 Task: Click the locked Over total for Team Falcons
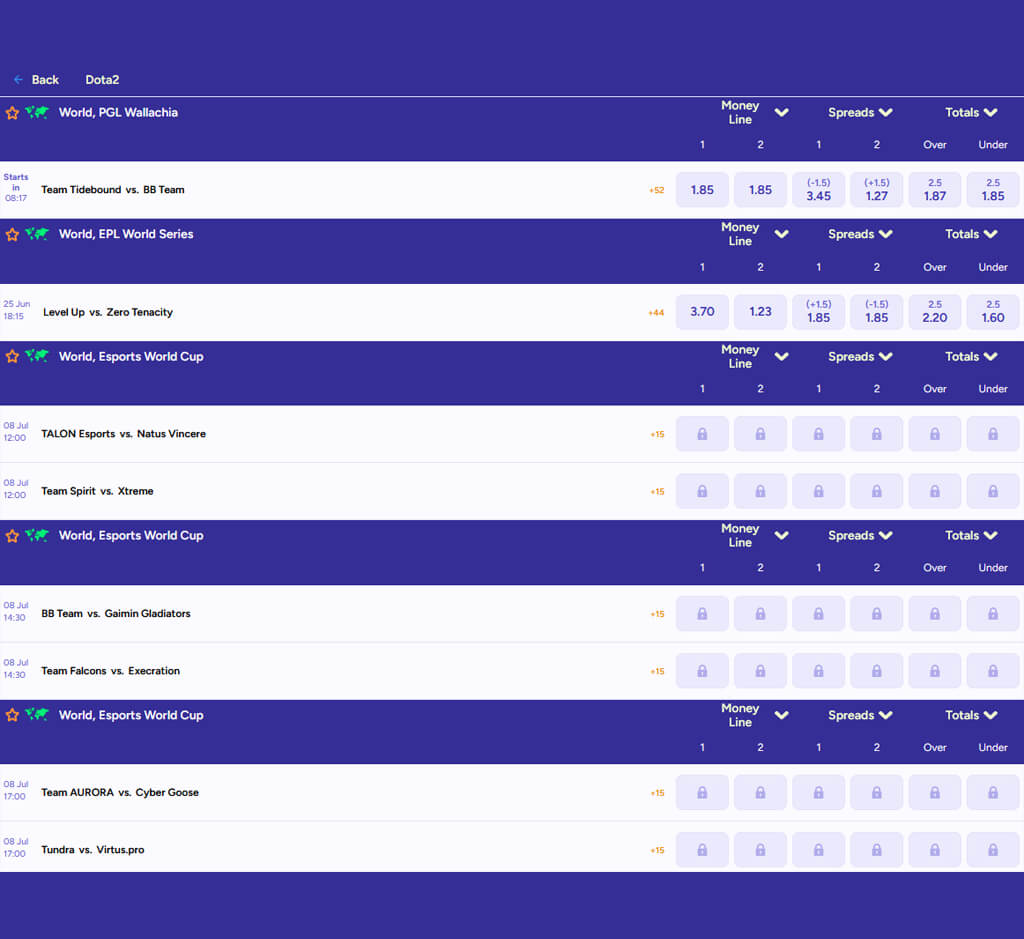point(935,671)
